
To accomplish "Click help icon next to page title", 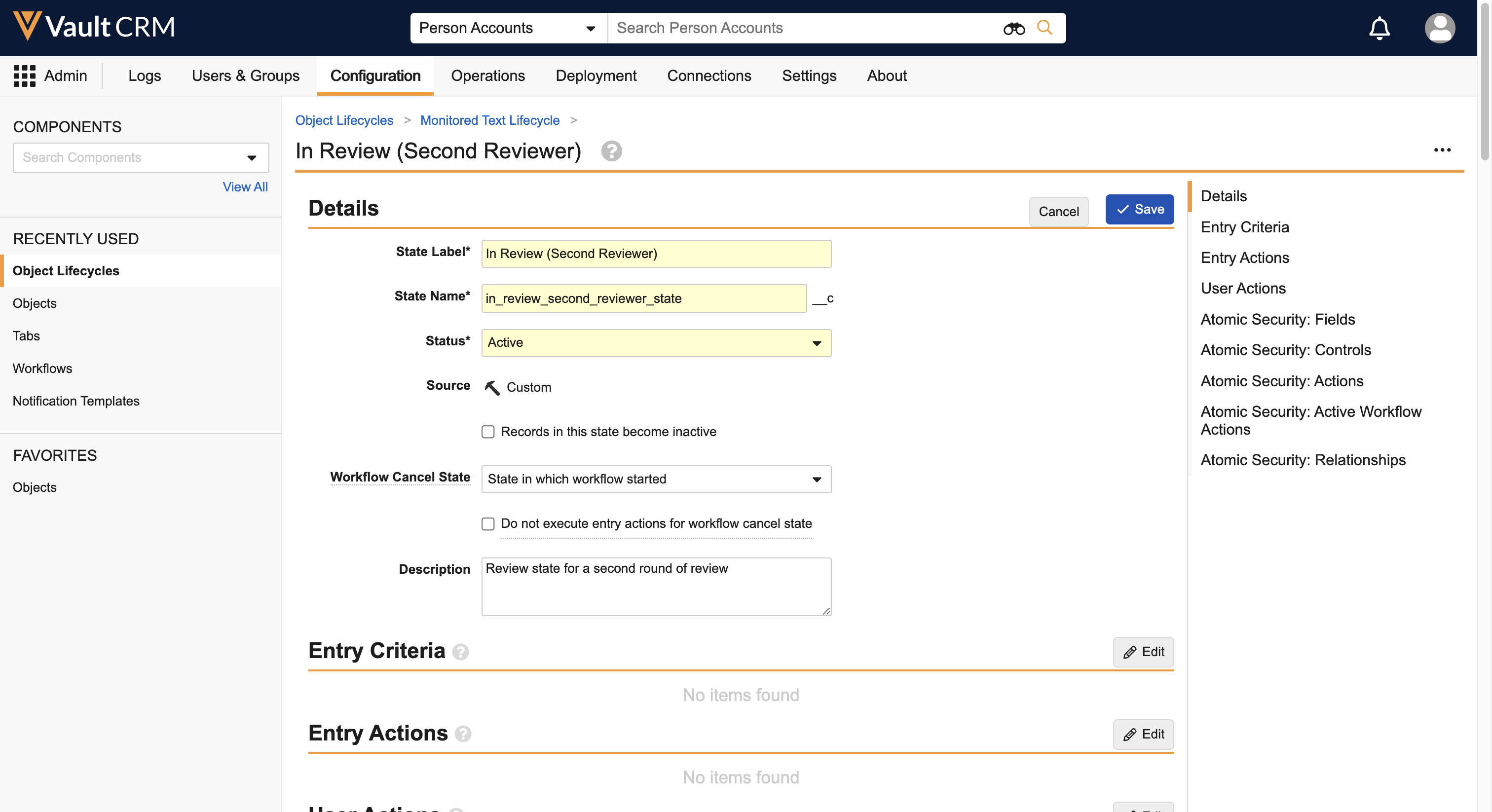I will (611, 151).
